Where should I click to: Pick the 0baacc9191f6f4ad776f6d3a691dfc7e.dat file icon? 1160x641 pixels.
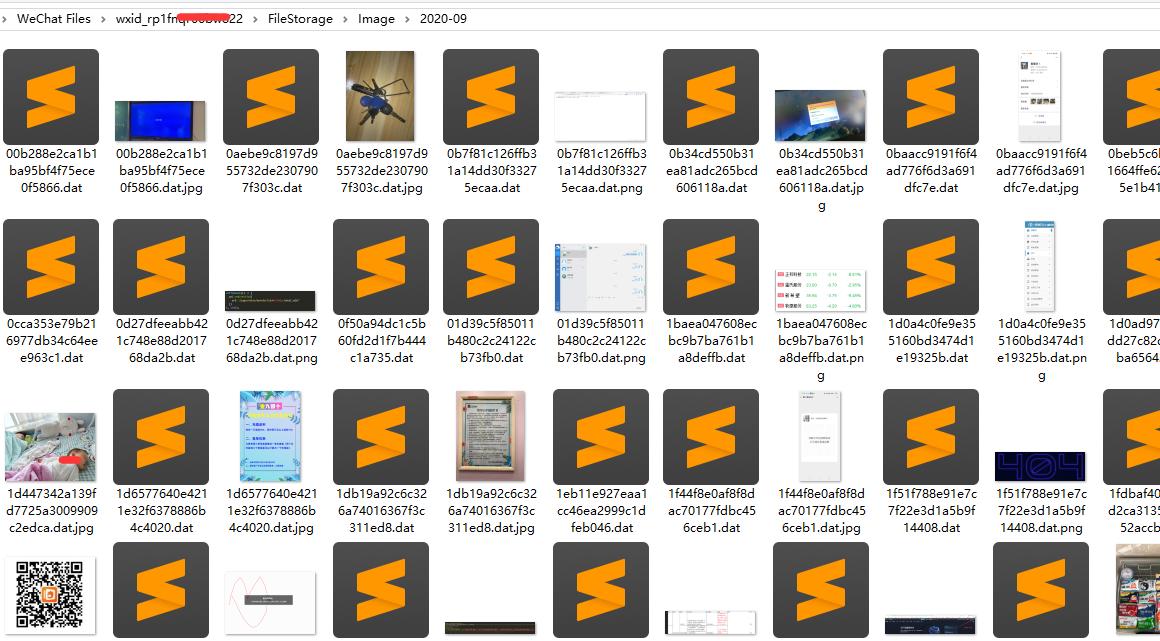[x=931, y=97]
